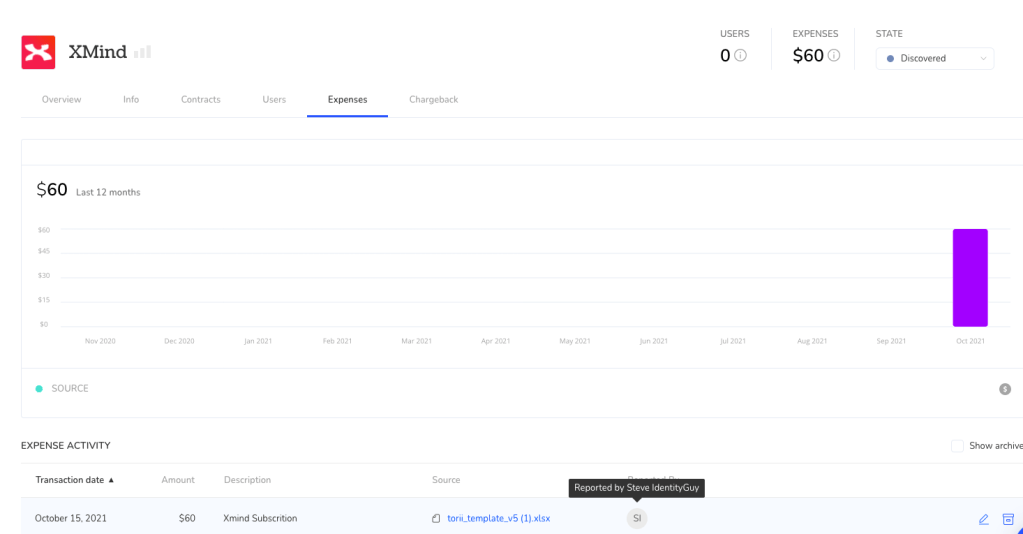
Task: Click the Amount column header
Action: pos(178,480)
